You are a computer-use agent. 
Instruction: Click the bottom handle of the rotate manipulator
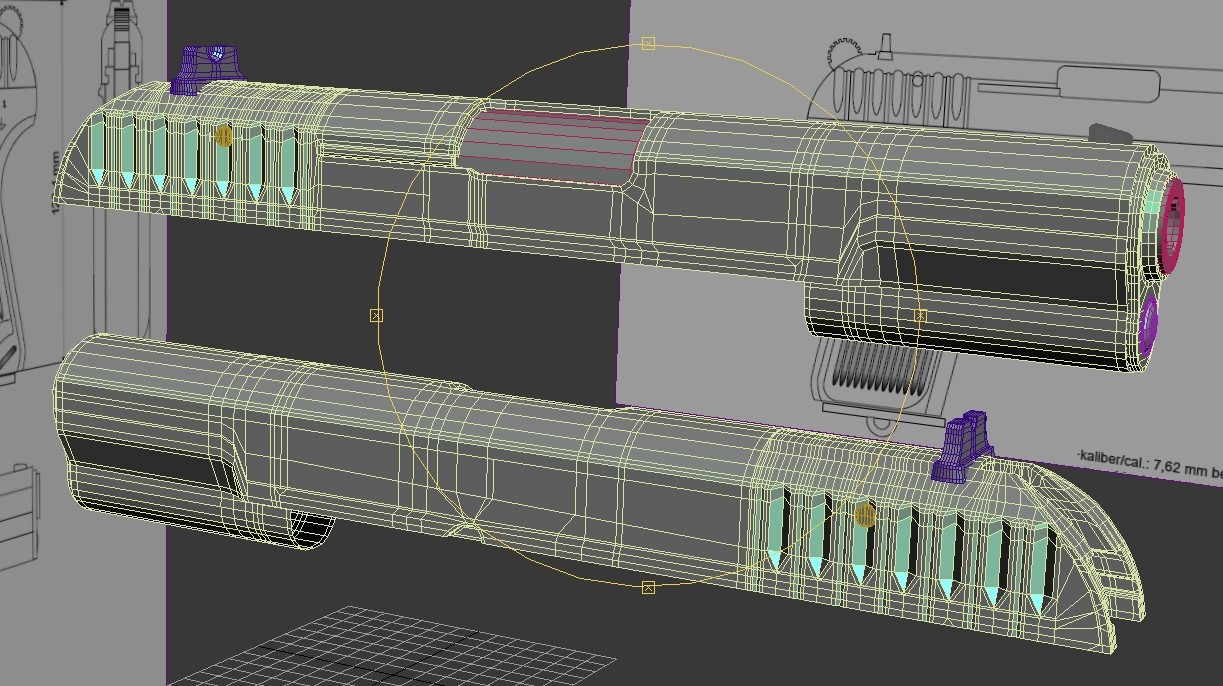(x=648, y=587)
